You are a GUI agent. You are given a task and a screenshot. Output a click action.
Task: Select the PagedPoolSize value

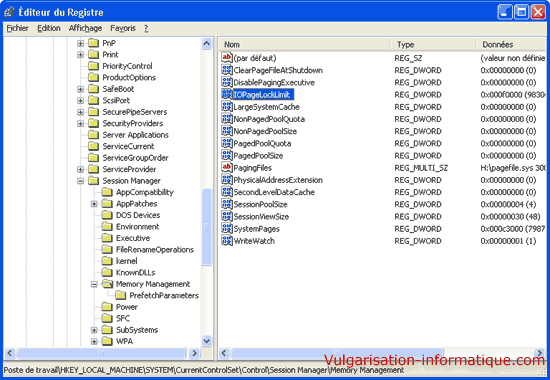[258, 155]
